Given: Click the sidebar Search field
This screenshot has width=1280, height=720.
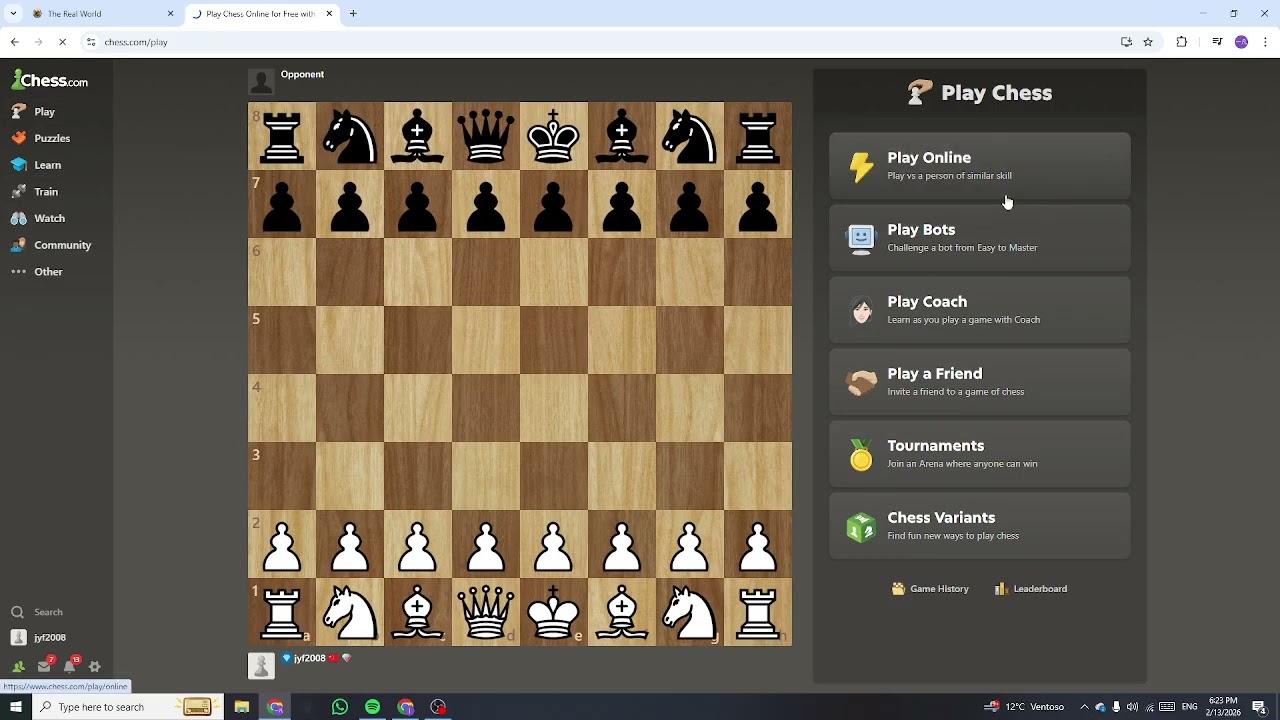Looking at the screenshot, I should click(x=56, y=612).
